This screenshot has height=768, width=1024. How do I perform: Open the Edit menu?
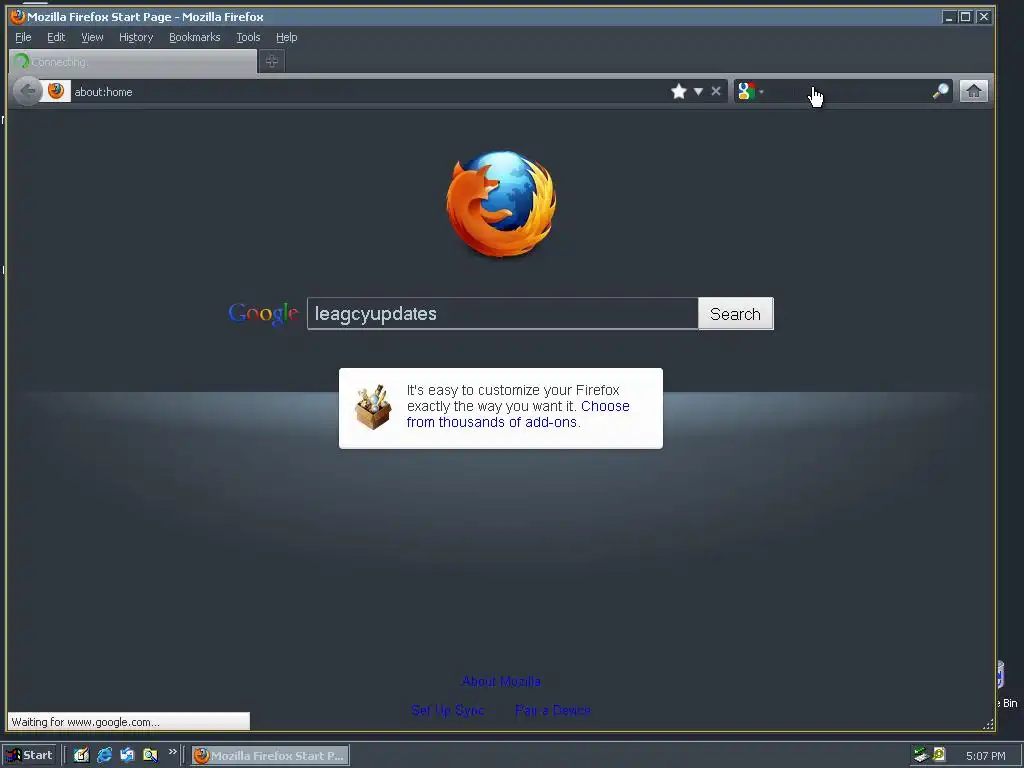[56, 37]
